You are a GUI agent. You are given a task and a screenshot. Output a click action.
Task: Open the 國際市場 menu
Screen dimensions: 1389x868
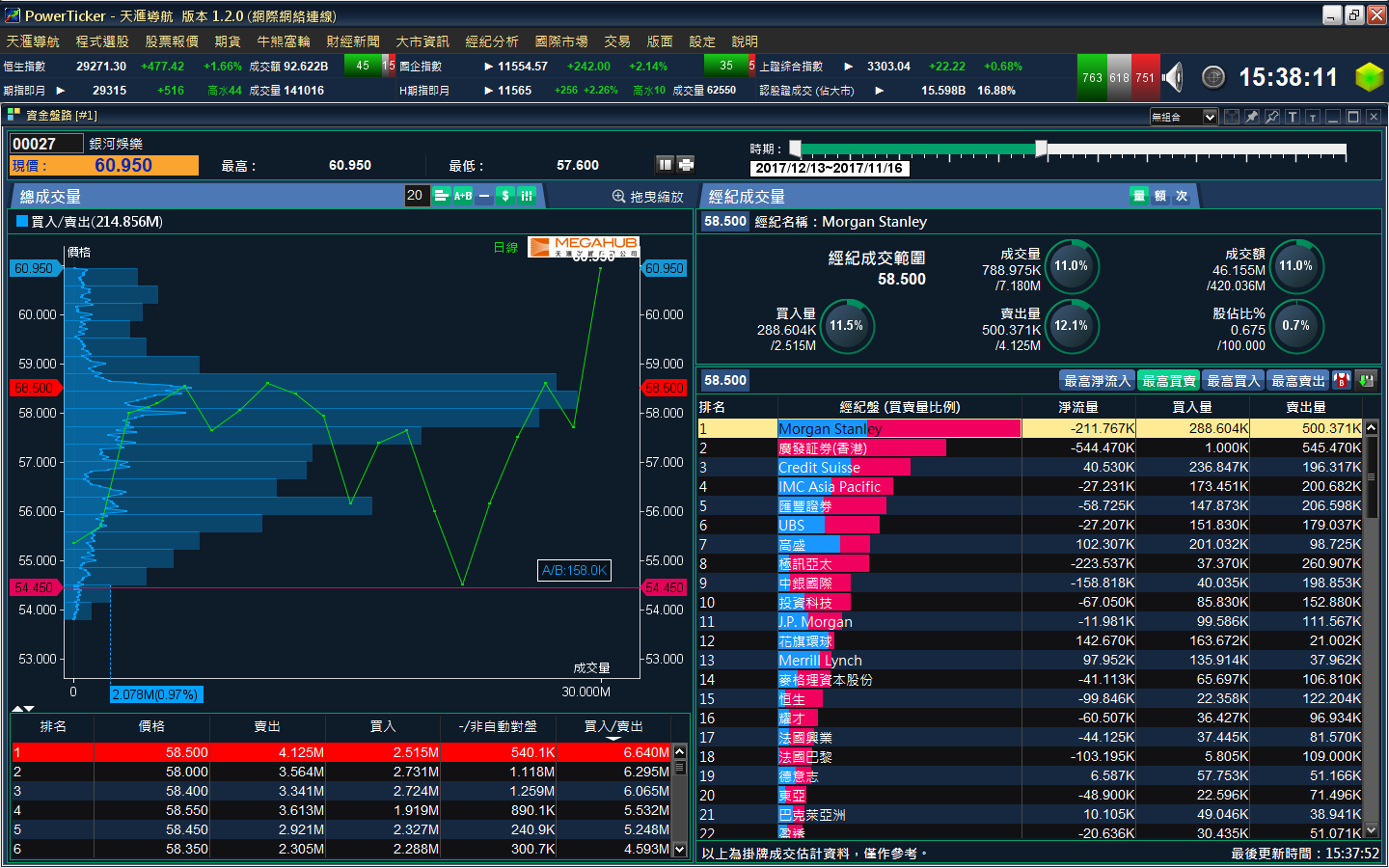coord(561,41)
